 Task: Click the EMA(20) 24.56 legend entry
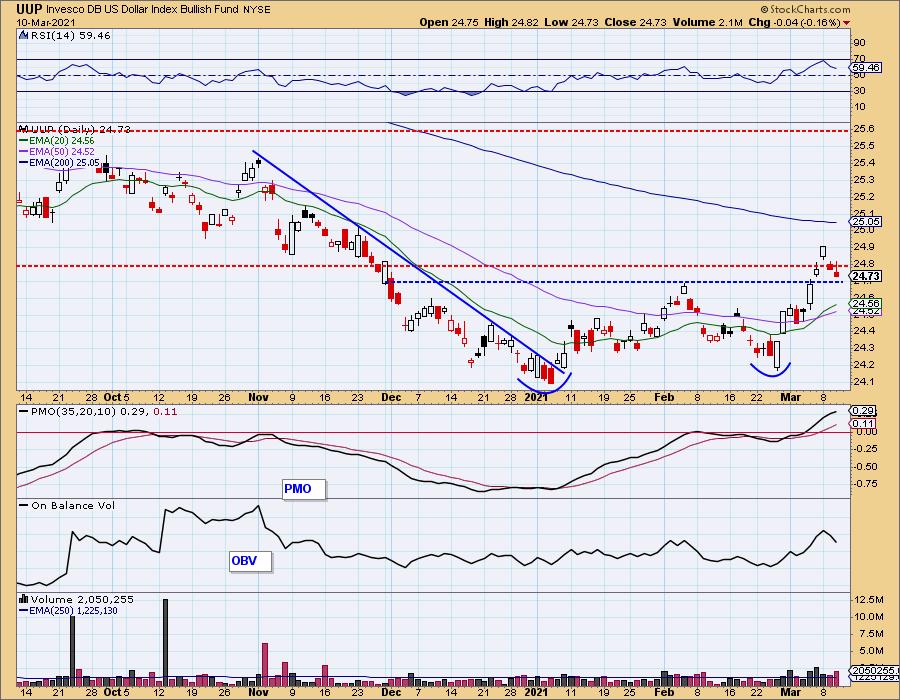pos(57,141)
